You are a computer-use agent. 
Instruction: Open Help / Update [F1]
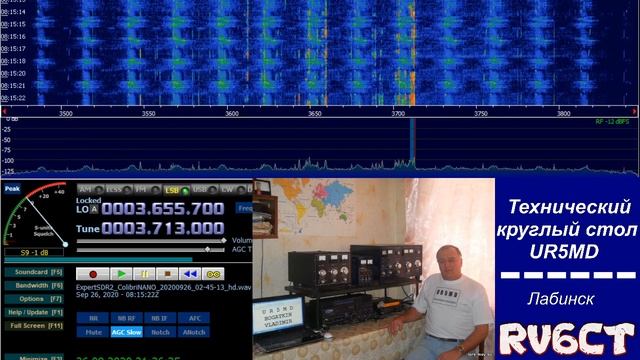click(x=34, y=312)
